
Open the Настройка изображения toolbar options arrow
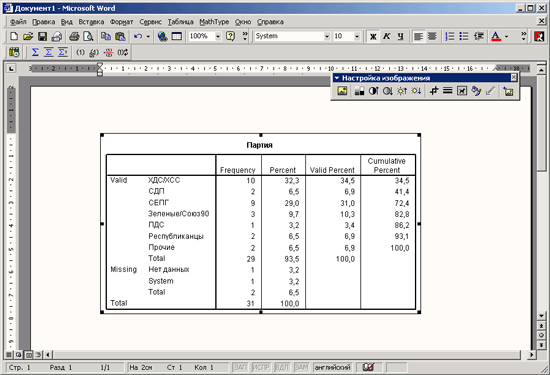click(x=337, y=78)
